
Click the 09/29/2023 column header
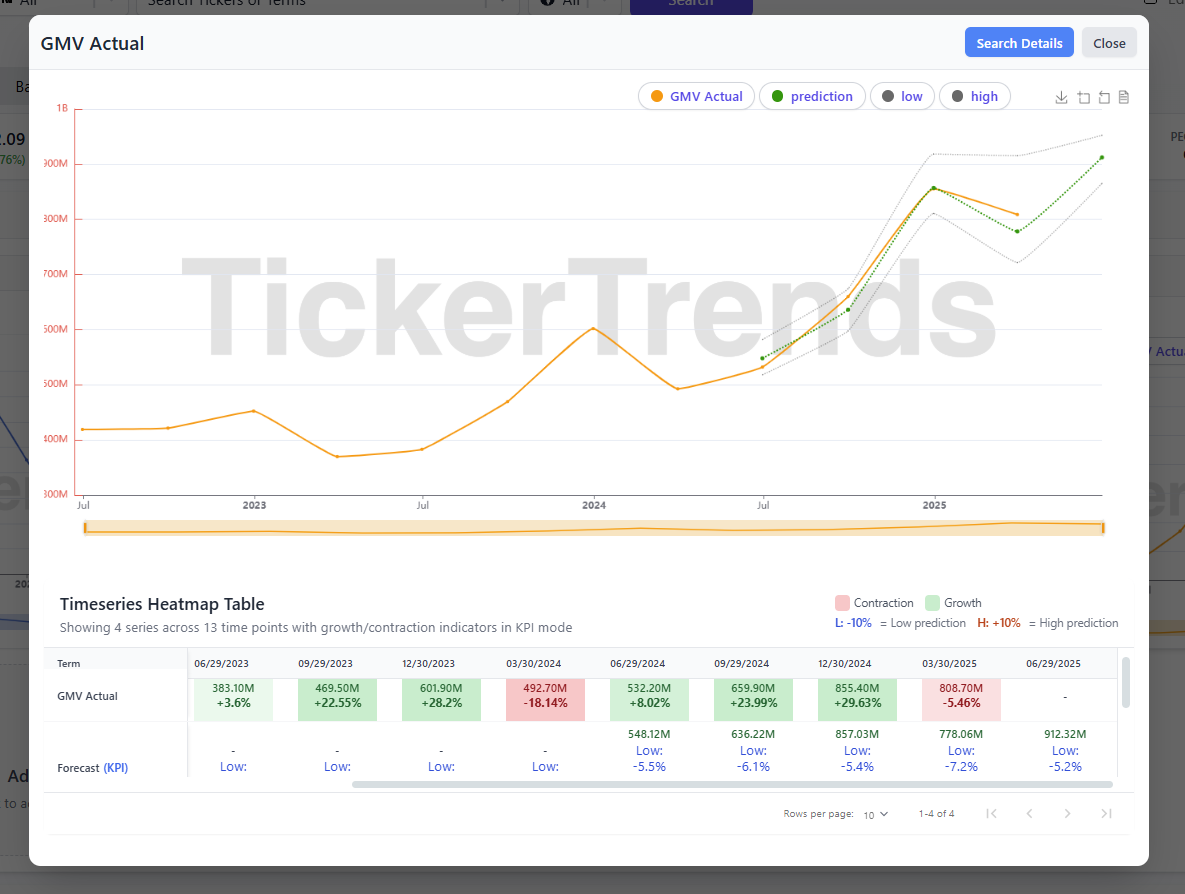[326, 664]
